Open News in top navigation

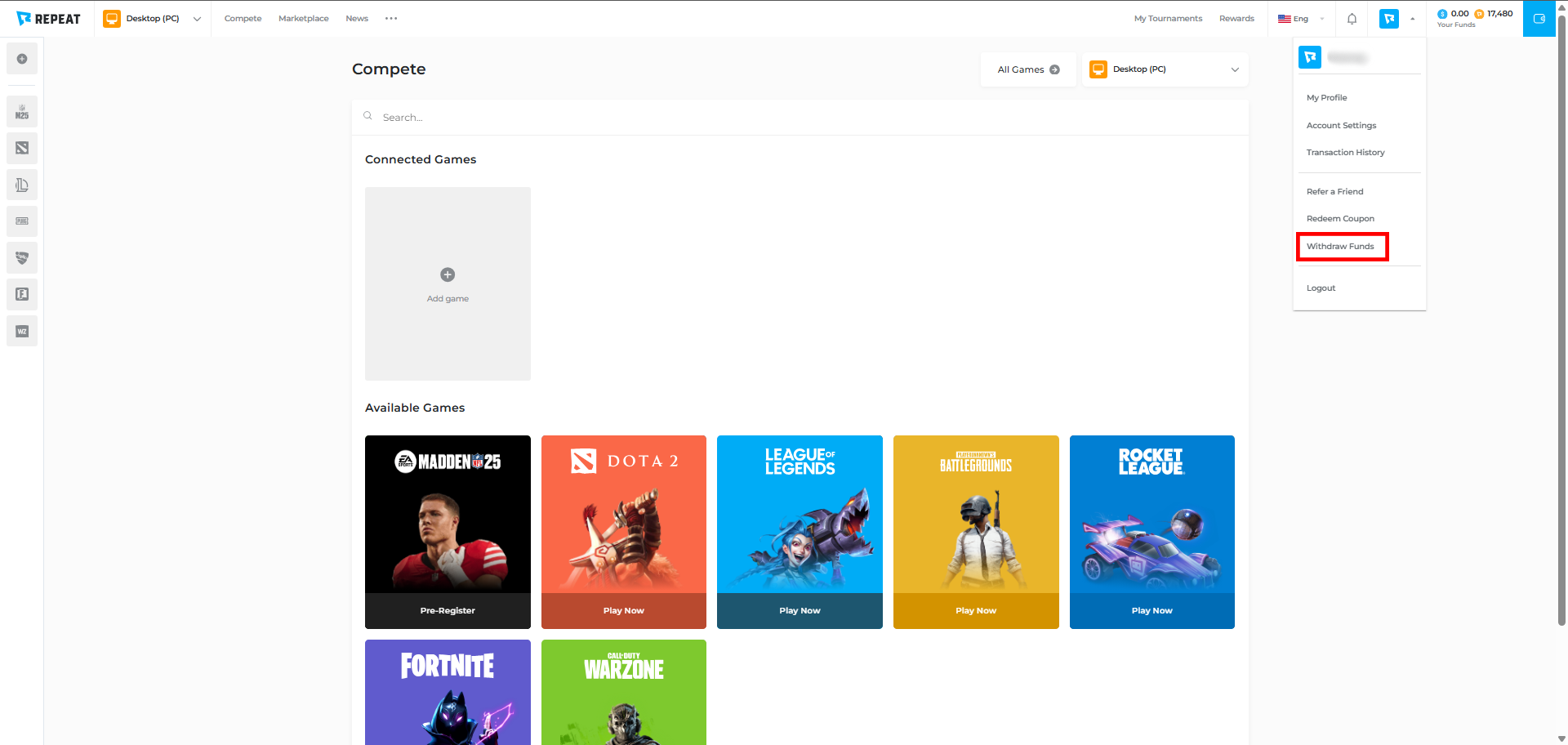point(357,19)
